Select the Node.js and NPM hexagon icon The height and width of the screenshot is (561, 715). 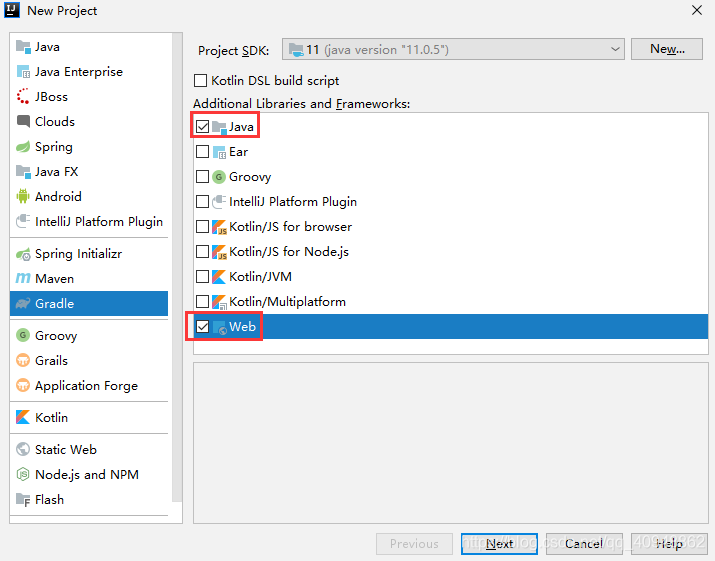pyautogui.click(x=23, y=475)
